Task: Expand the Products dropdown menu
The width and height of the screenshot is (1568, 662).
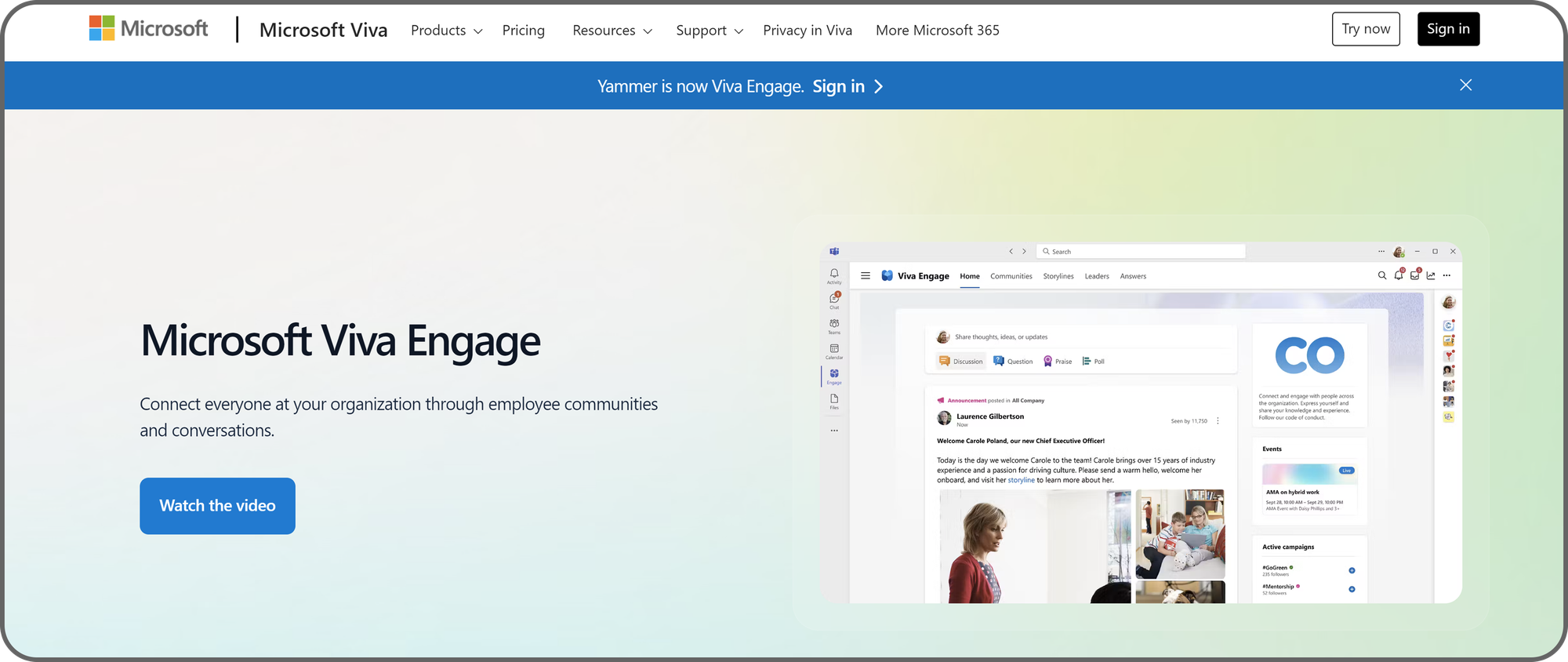Action: 446,31
